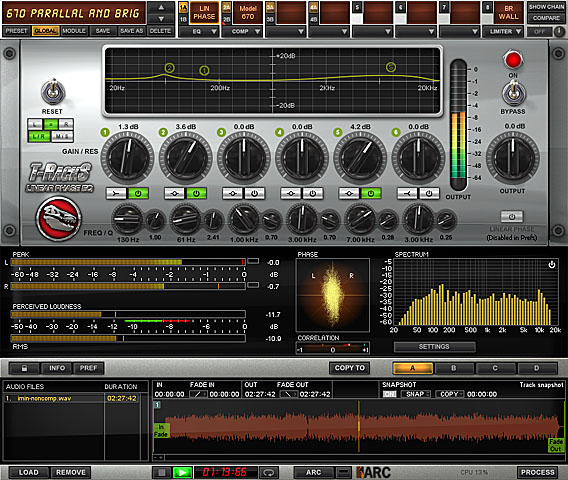This screenshot has width=568, height=480.
Task: Flip the BYPASS toggle switch
Action: pyautogui.click(x=513, y=93)
